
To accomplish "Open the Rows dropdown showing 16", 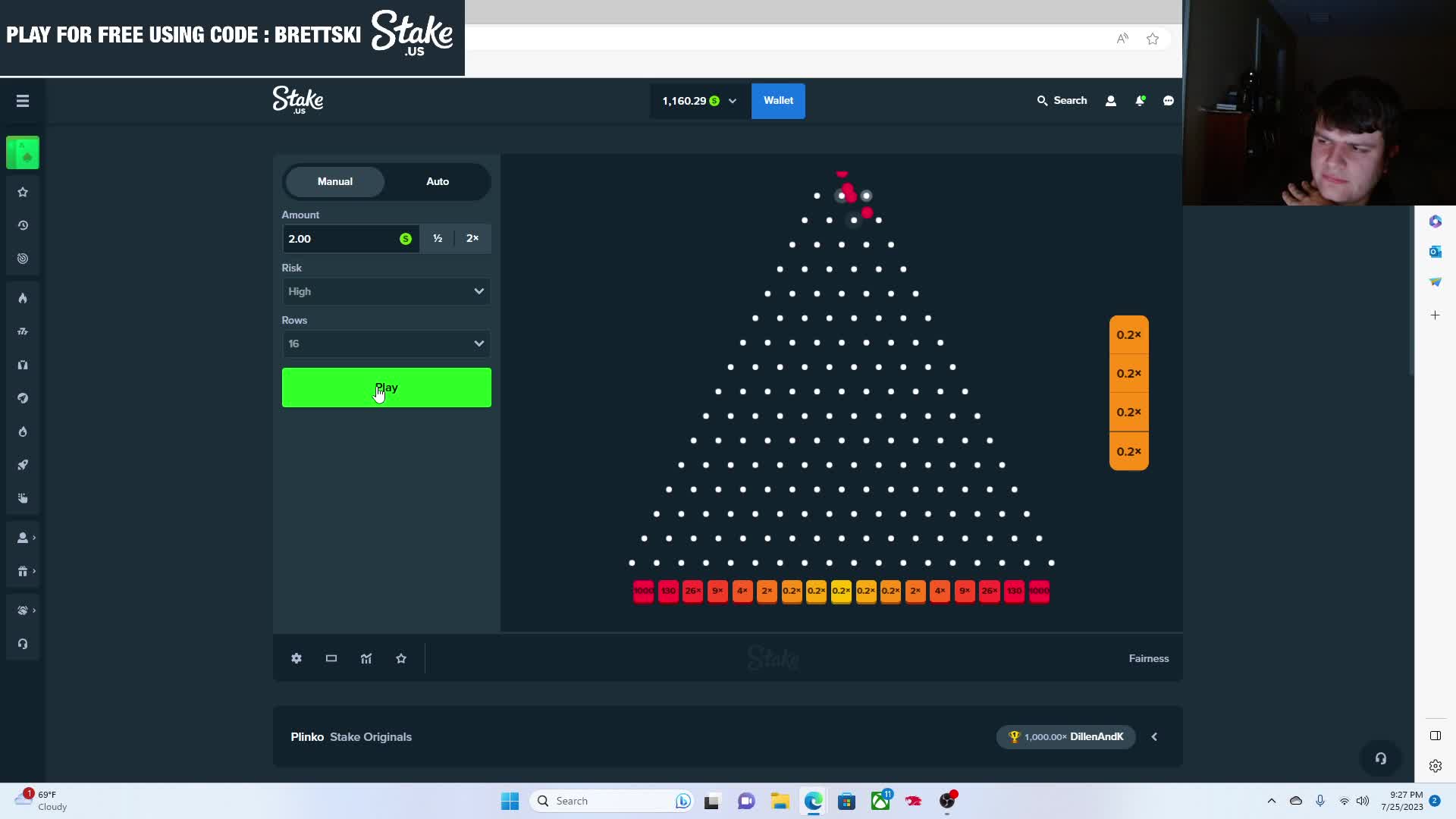I will coord(386,344).
